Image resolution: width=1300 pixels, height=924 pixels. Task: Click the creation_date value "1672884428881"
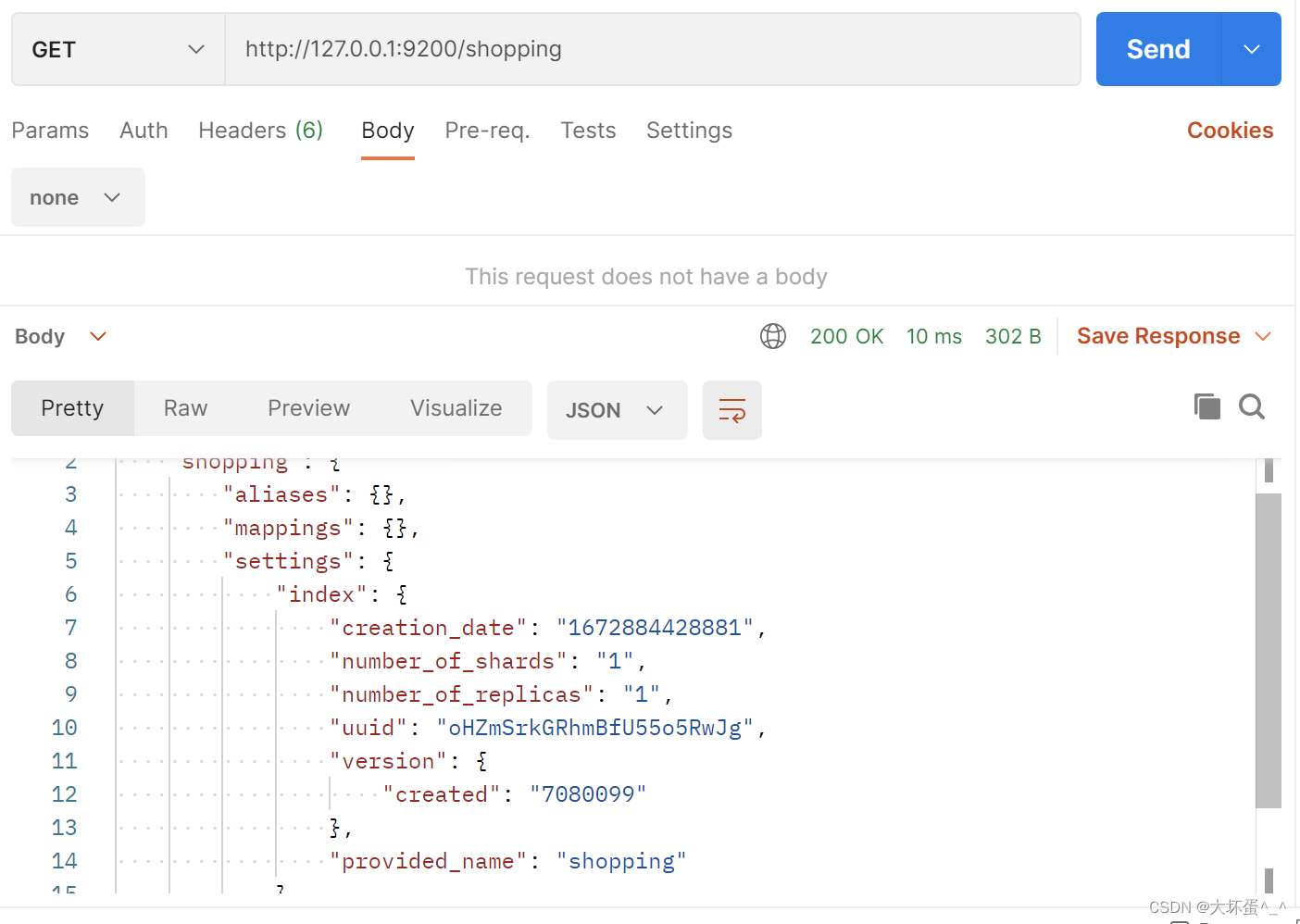click(656, 628)
